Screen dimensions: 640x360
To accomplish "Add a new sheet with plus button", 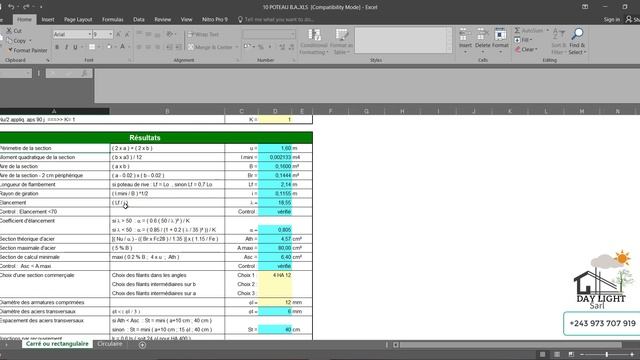I will click(142, 345).
